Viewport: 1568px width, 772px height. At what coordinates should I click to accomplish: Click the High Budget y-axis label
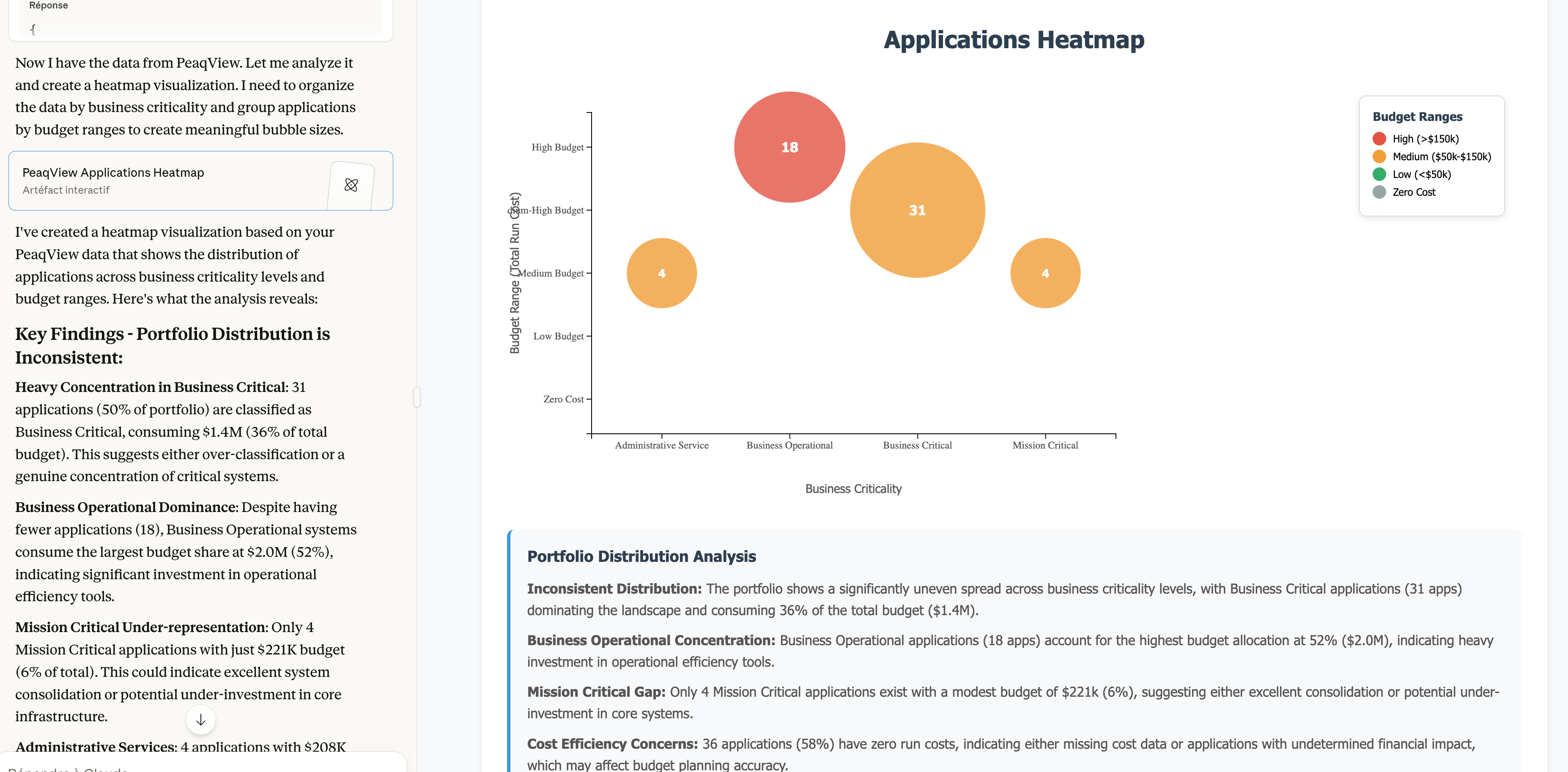point(557,147)
